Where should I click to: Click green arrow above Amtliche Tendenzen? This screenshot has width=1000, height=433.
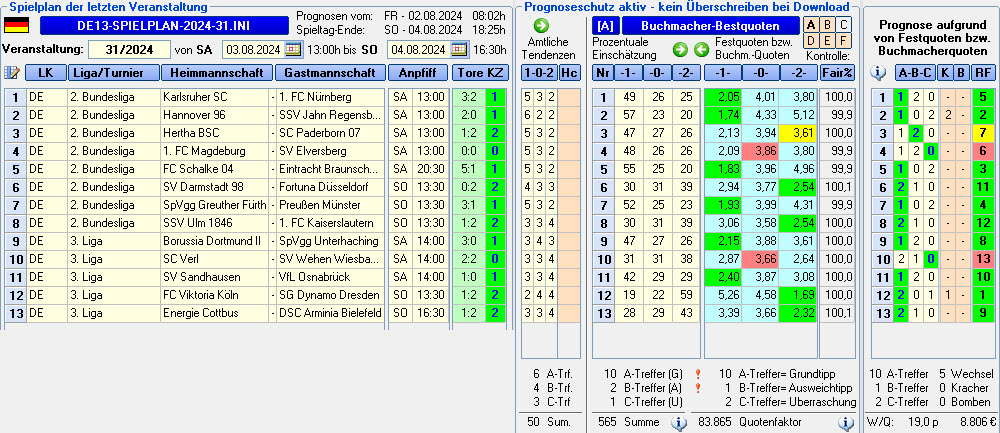coord(541,26)
